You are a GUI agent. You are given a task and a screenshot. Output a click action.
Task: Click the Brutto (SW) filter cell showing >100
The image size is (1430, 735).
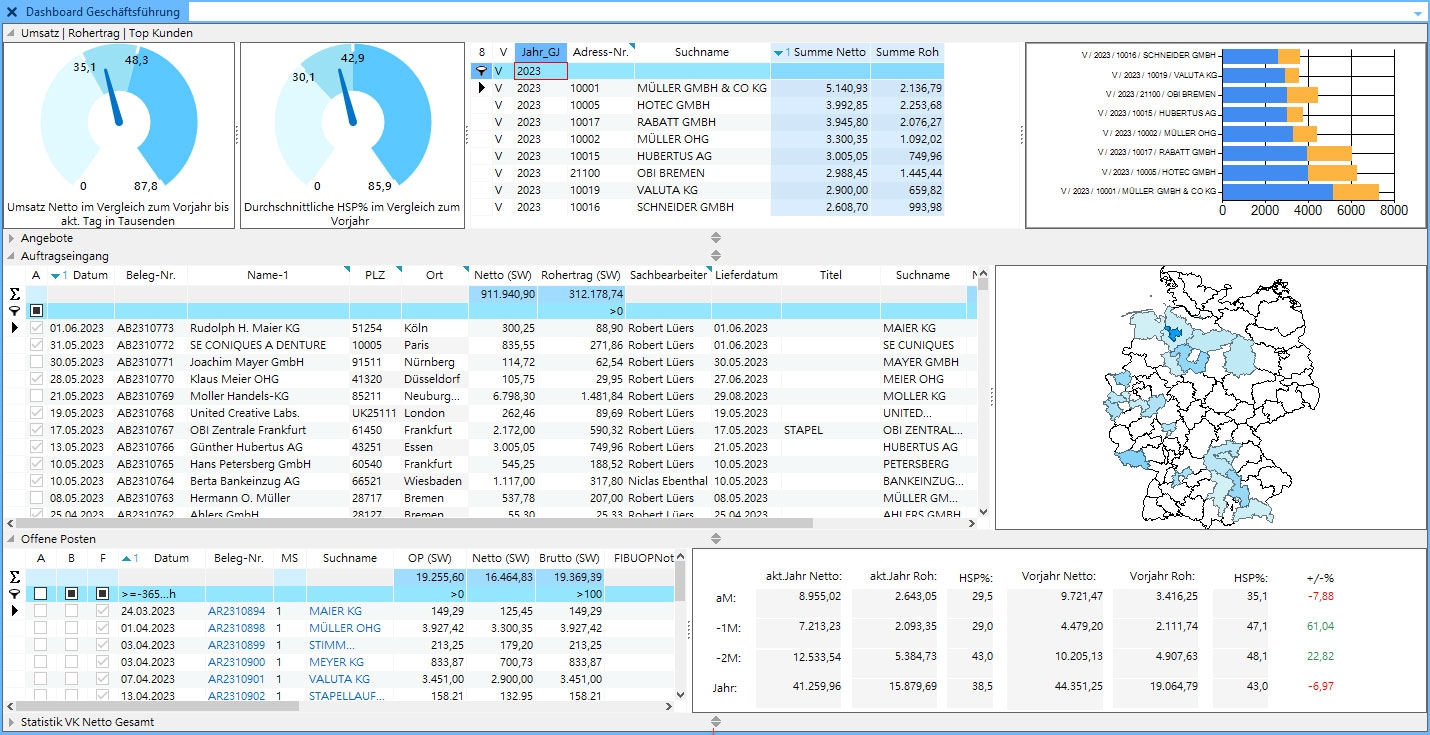(x=570, y=594)
